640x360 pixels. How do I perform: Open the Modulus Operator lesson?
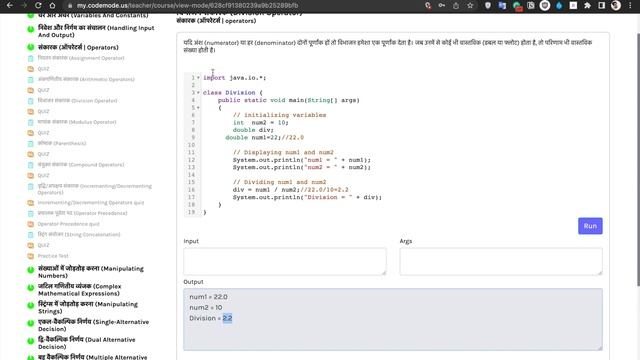point(77,122)
